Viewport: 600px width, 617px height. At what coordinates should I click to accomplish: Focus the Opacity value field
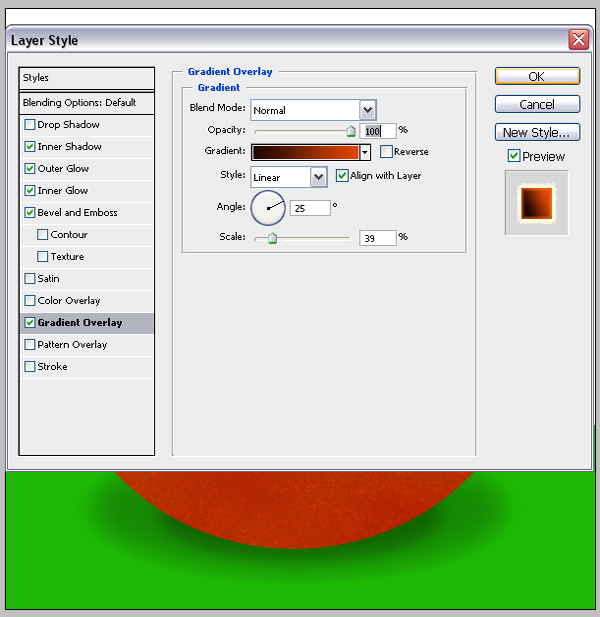pyautogui.click(x=378, y=131)
